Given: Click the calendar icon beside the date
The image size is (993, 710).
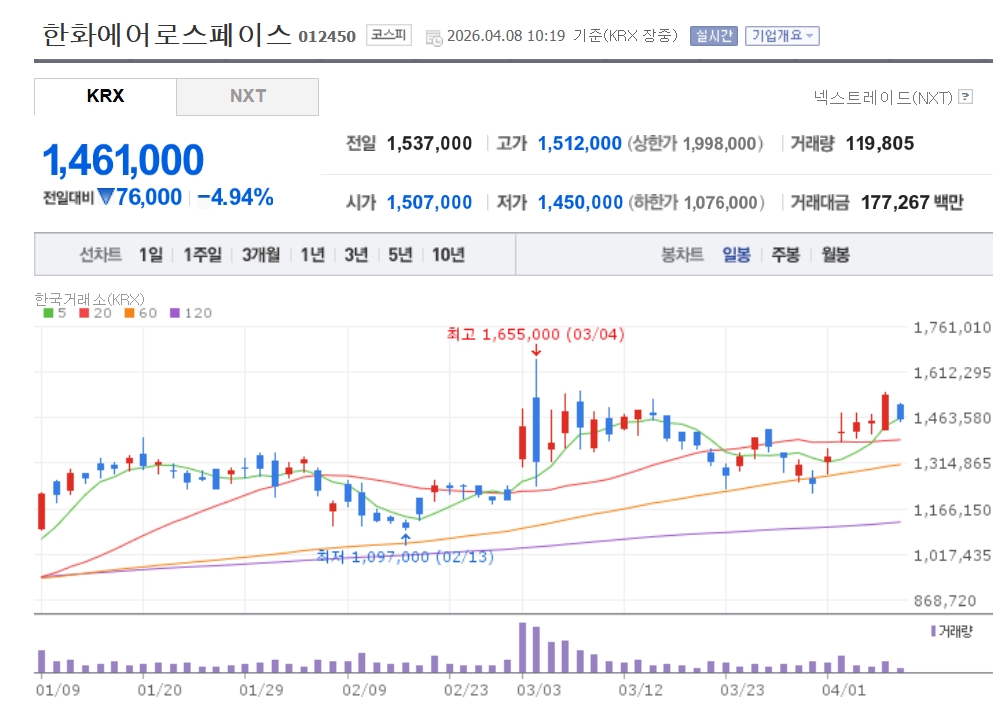Looking at the screenshot, I should click(x=434, y=38).
